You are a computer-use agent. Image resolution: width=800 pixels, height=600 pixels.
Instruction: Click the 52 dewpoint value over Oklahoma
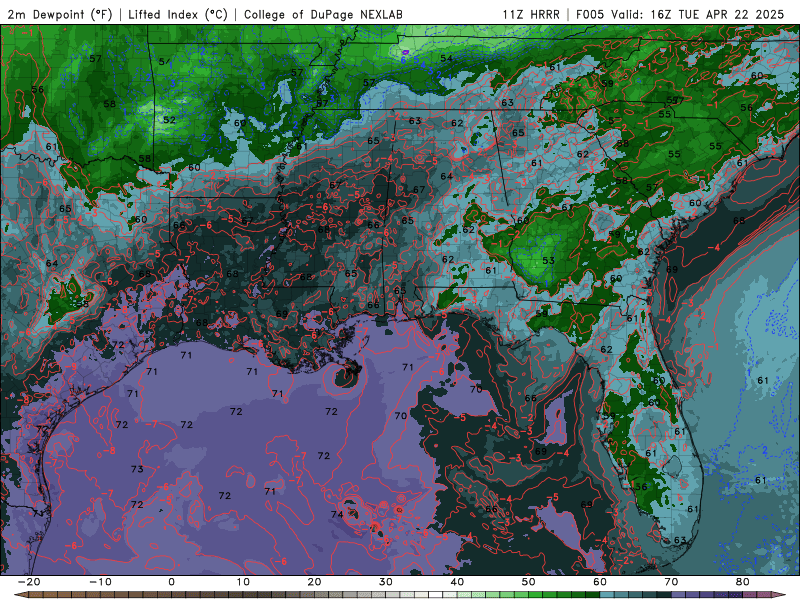click(x=169, y=120)
